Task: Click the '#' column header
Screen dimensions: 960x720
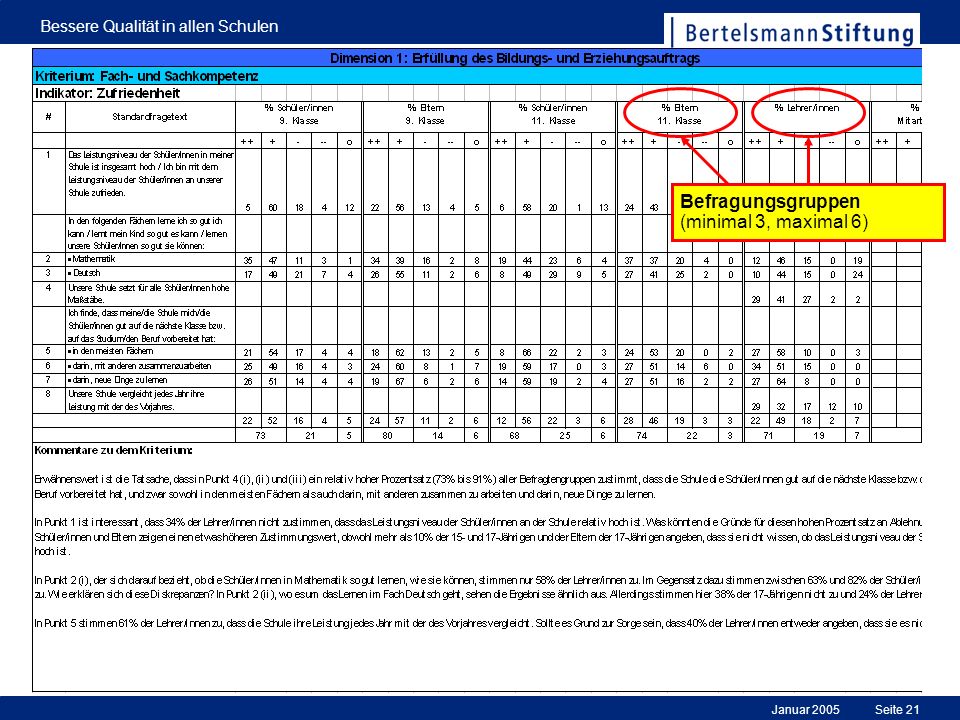Action: 48,116
